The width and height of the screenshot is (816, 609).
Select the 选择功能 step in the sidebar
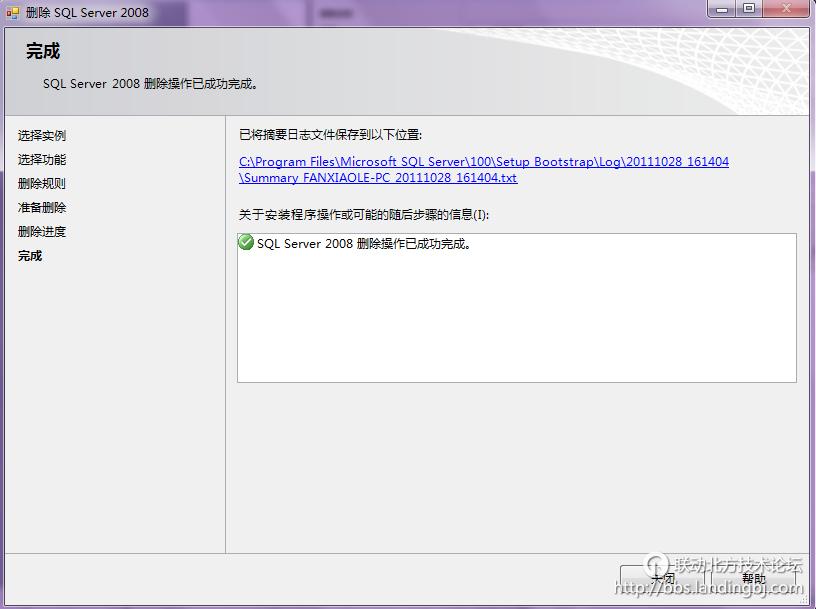point(44,159)
